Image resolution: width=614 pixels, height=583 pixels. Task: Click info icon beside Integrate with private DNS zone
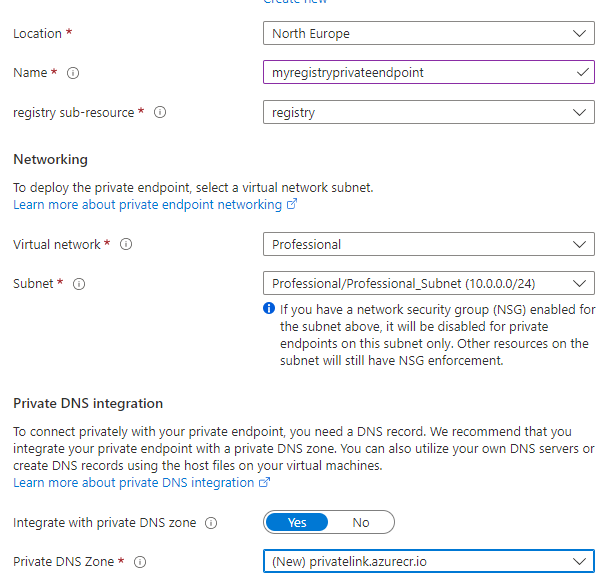click(x=211, y=522)
